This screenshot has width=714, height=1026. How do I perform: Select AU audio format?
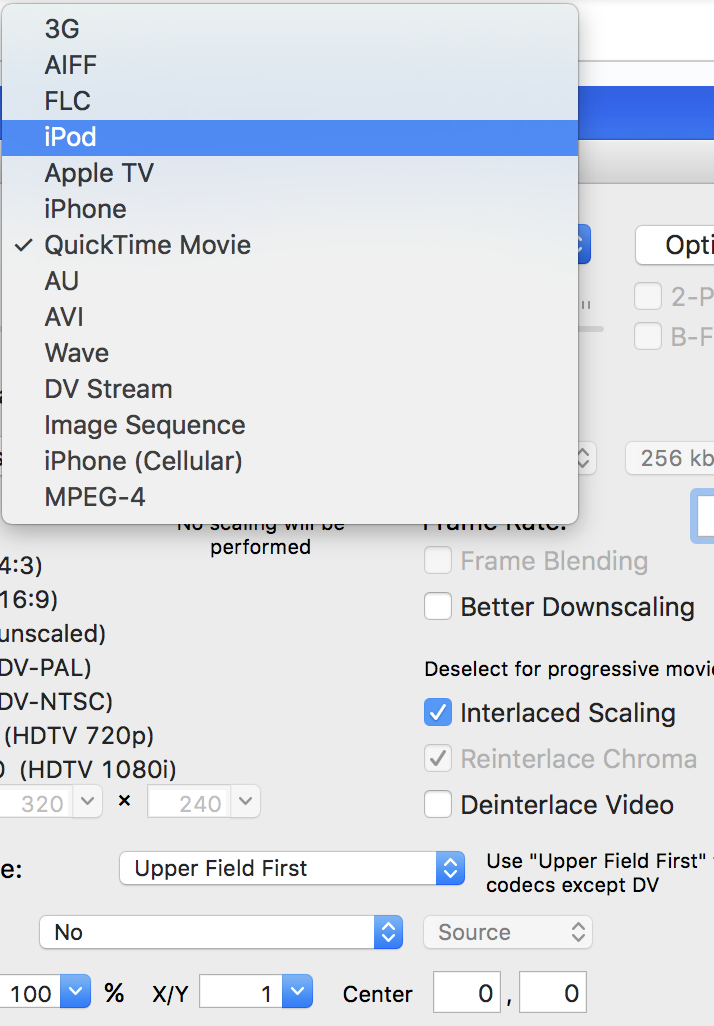tap(290, 281)
